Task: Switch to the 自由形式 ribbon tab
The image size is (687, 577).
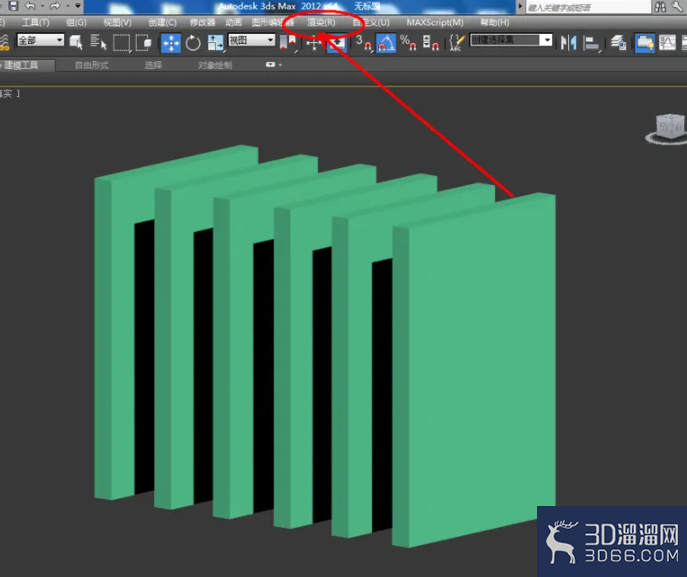Action: [92, 65]
